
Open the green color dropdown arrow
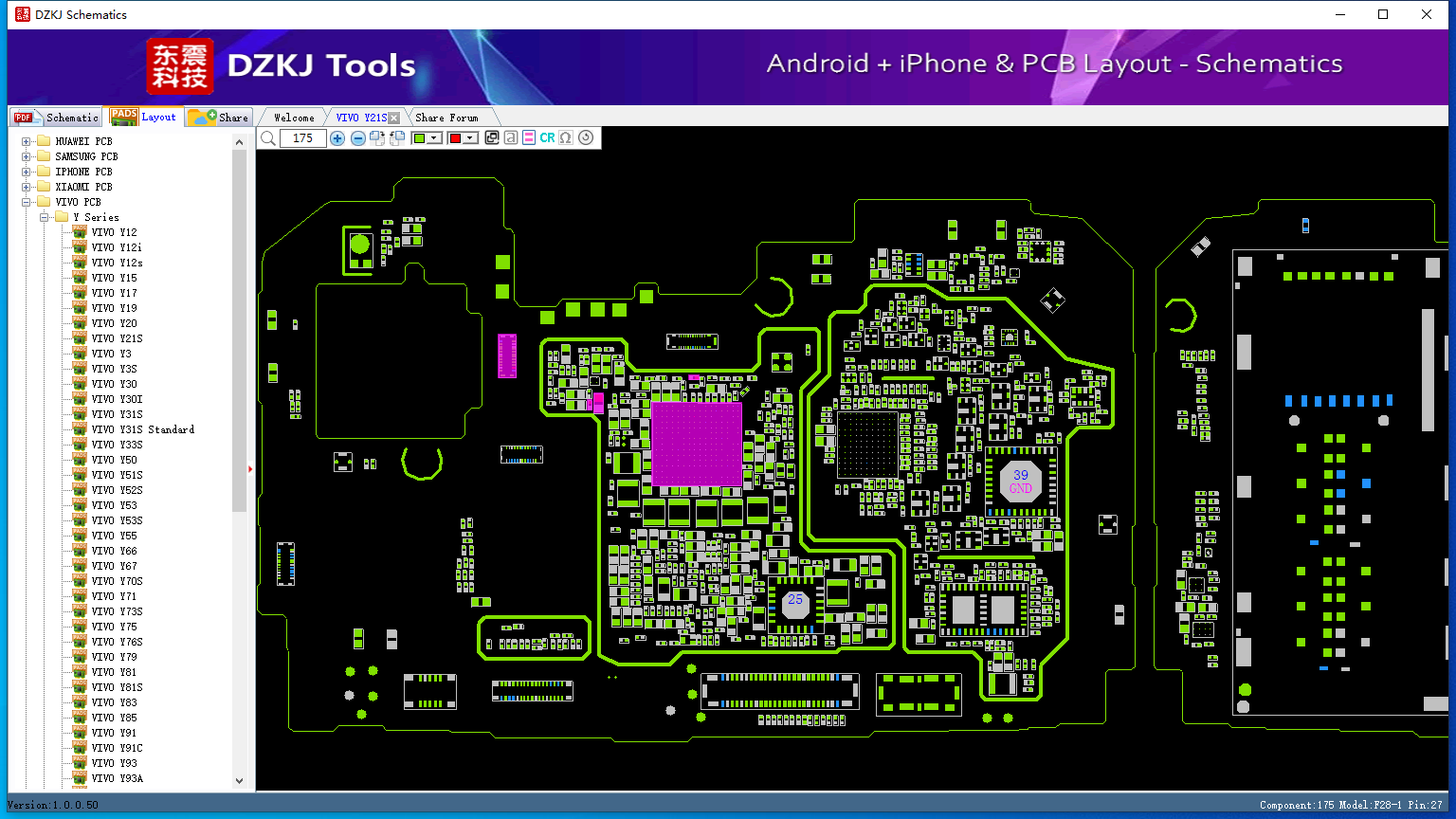[435, 138]
